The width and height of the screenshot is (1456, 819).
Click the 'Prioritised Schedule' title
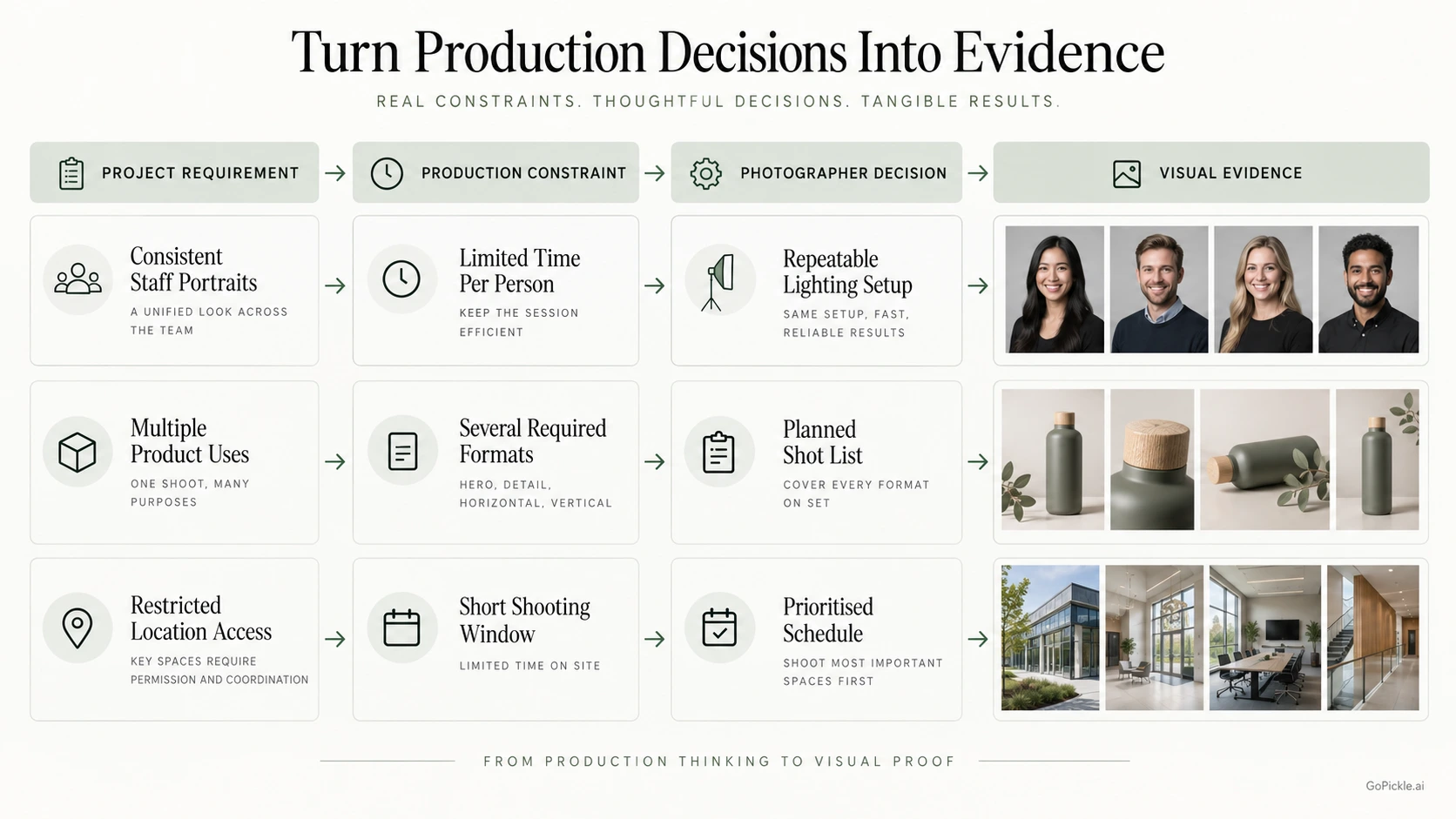point(827,620)
